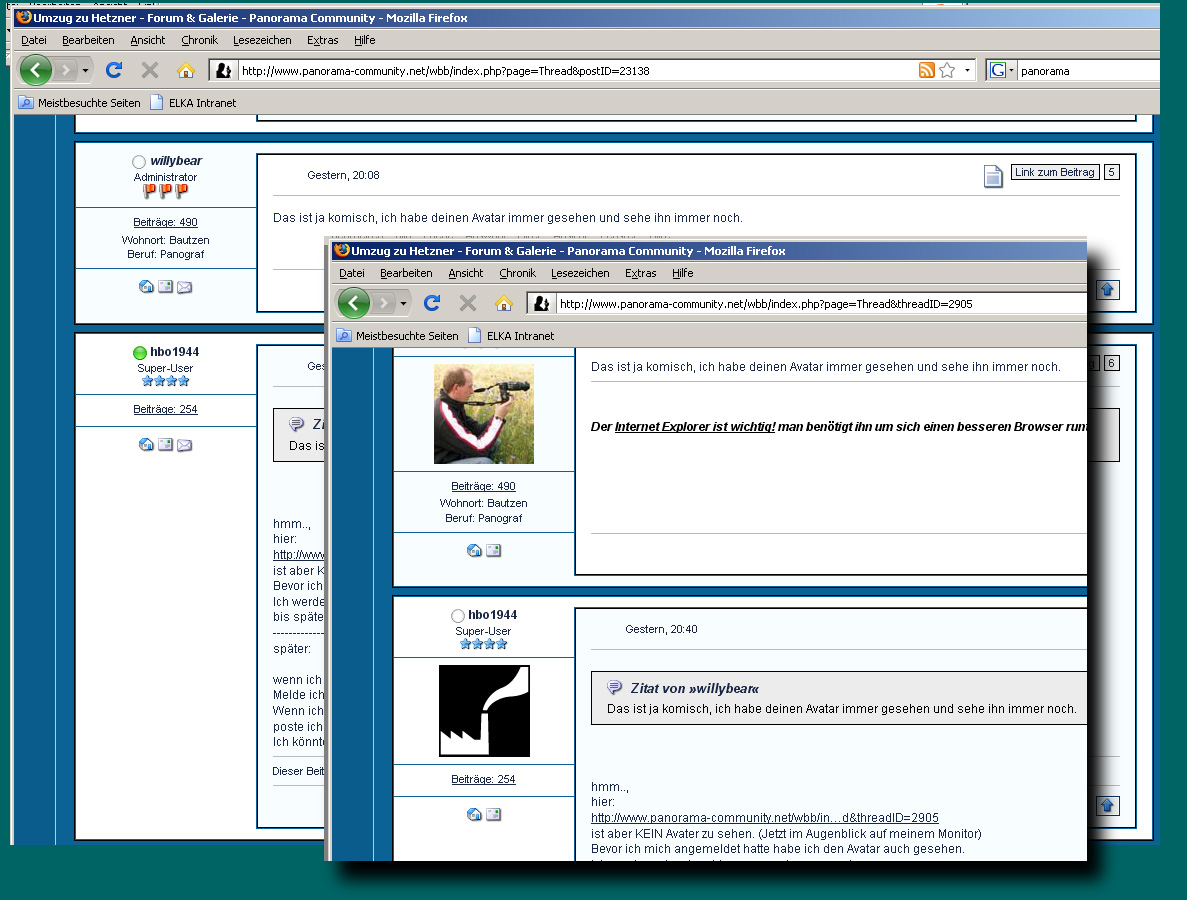
Task: Click the Link zum Beitrag button
Action: (1055, 172)
